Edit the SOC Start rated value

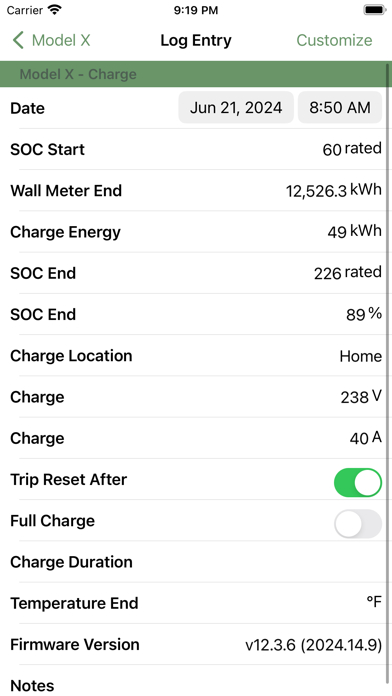pos(352,149)
